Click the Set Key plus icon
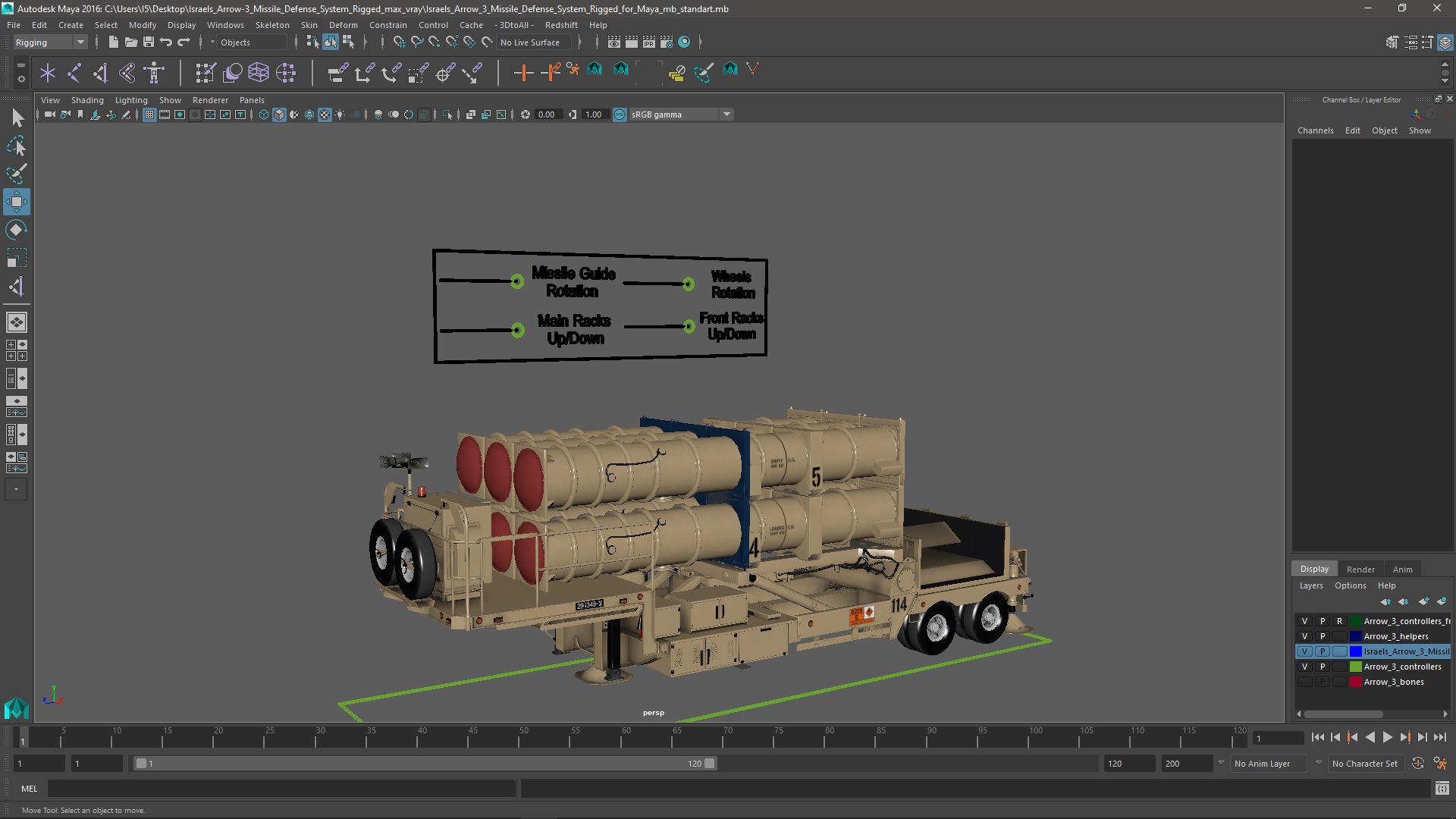The height and width of the screenshot is (819, 1456). coord(523,73)
